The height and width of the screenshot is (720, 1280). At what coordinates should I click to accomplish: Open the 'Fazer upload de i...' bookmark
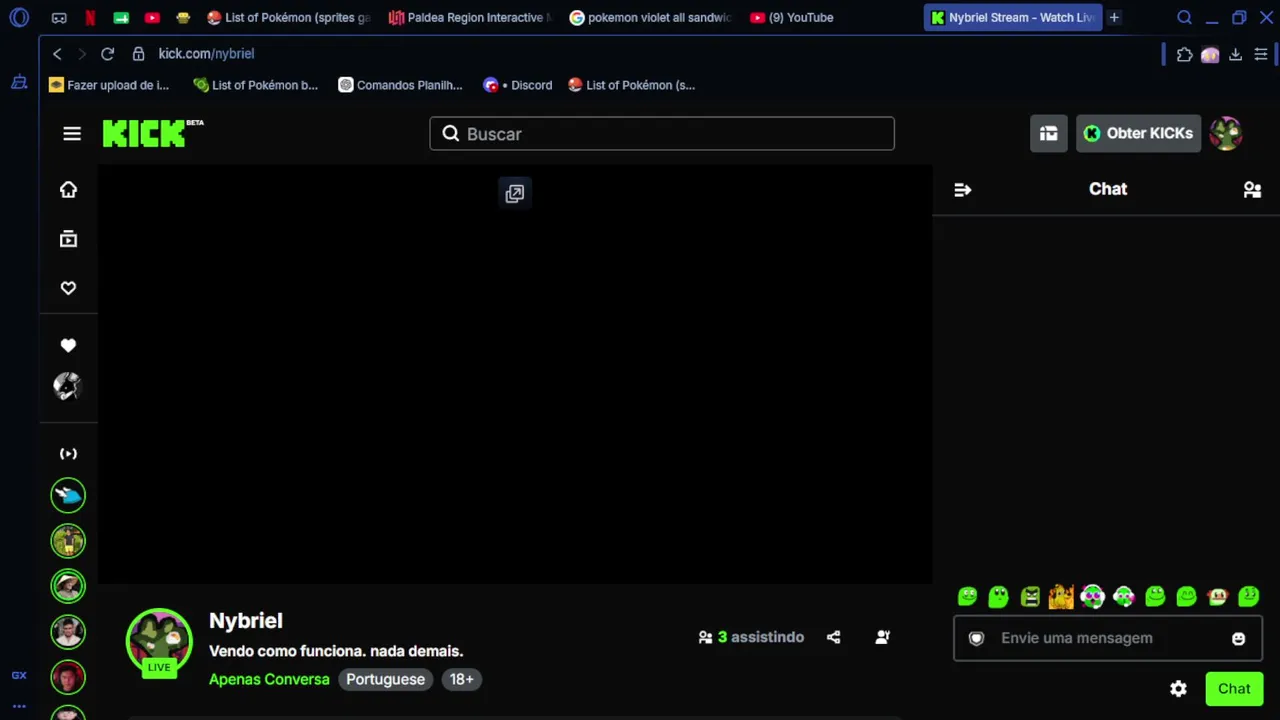coord(110,85)
